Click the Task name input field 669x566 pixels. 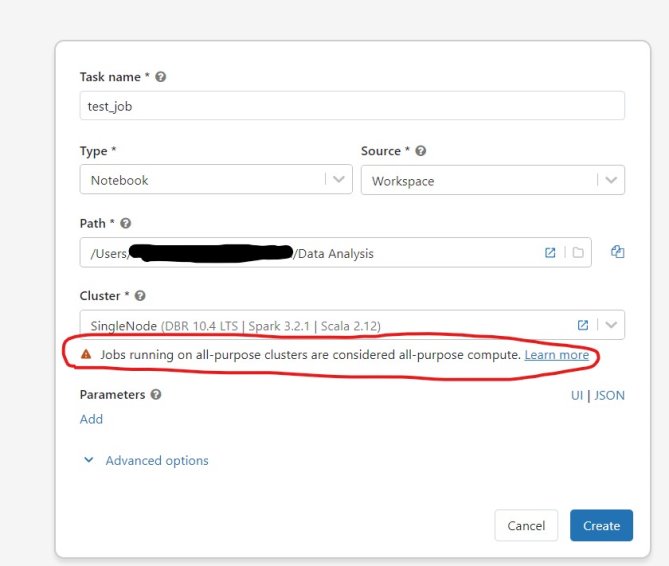(352, 106)
